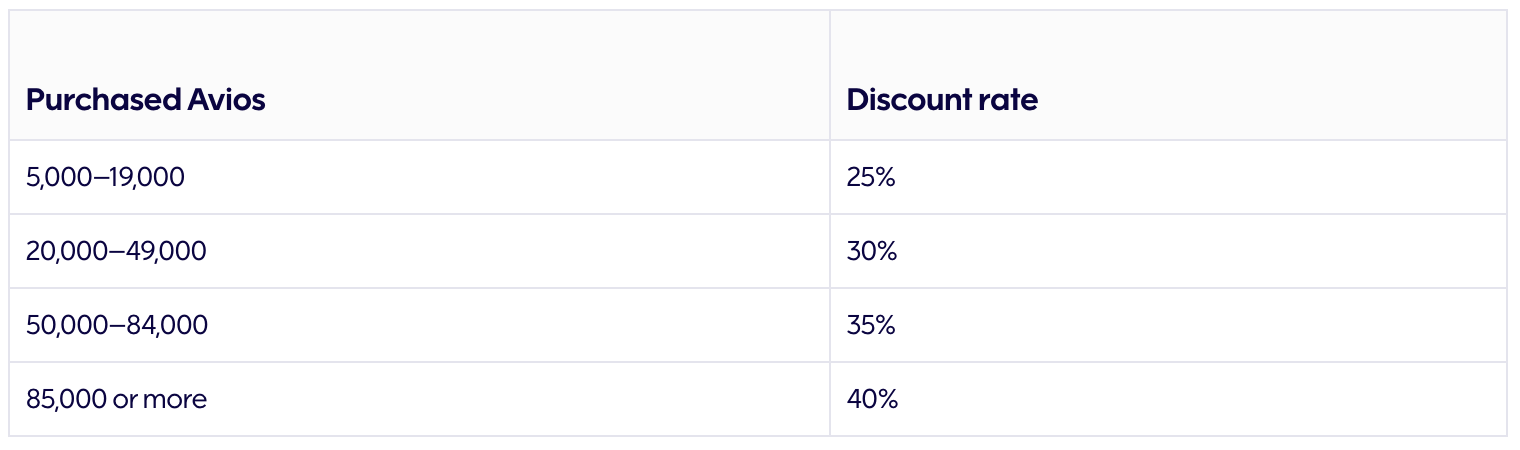Click the 30% discount rate value

tap(872, 252)
